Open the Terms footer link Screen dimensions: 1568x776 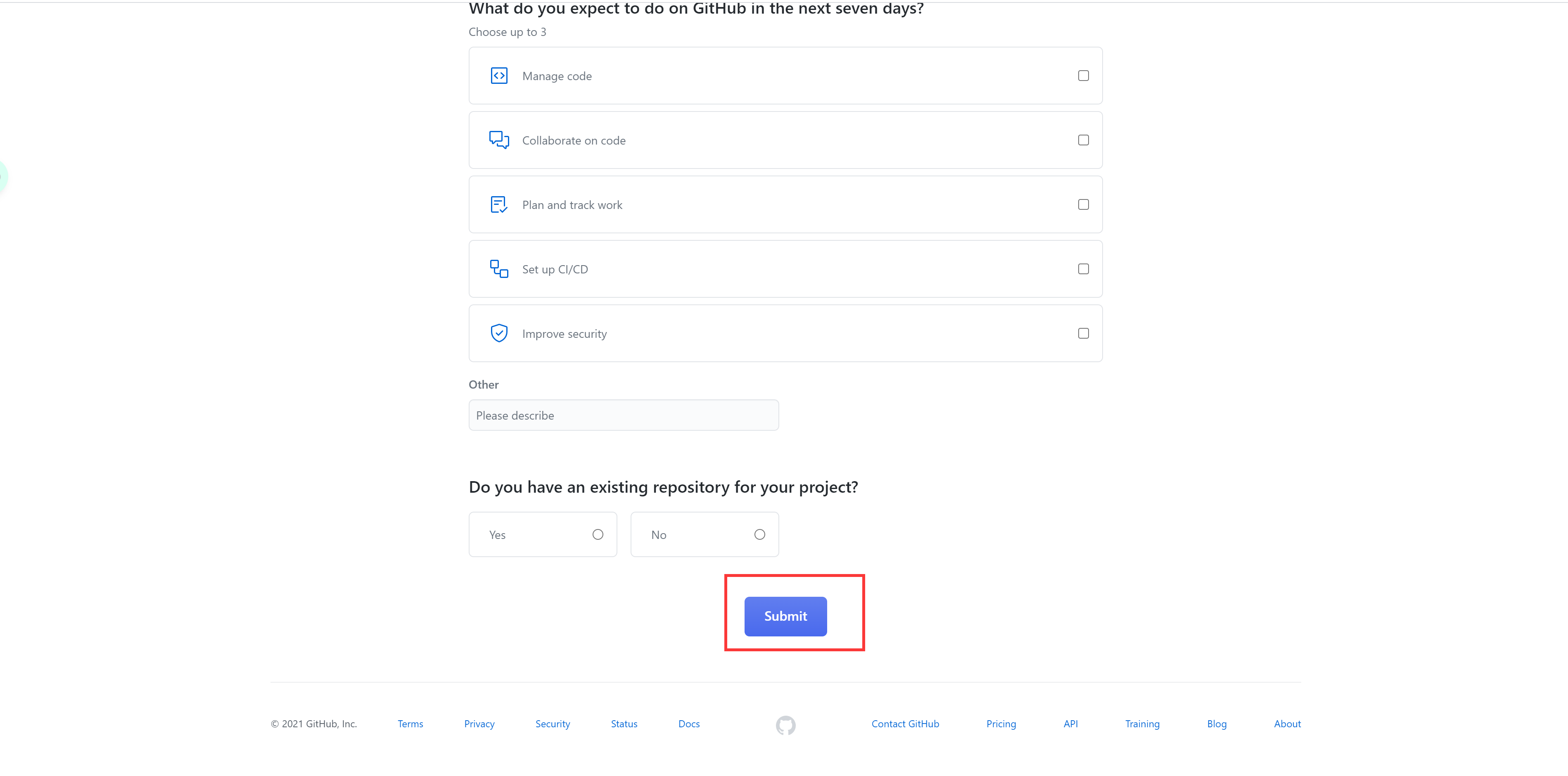[x=410, y=724]
